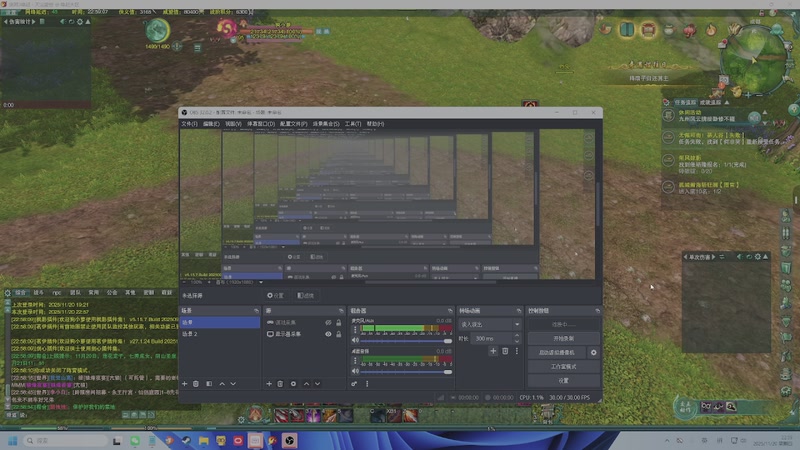The height and width of the screenshot is (450, 800).
Task: Add a configurable transition plus icon
Action: point(493,351)
